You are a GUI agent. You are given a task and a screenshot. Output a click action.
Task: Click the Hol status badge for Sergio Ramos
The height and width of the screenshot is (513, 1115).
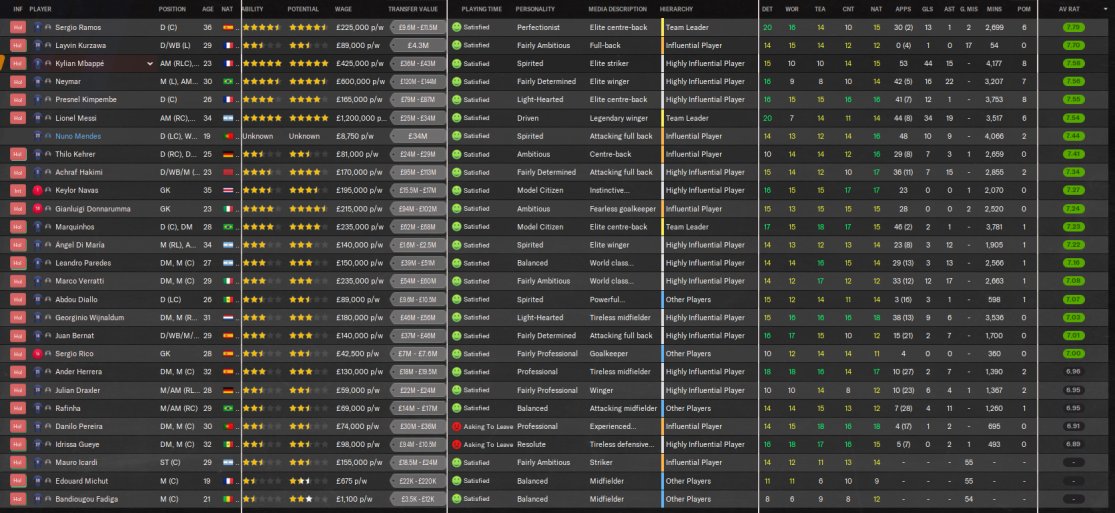tap(18, 27)
